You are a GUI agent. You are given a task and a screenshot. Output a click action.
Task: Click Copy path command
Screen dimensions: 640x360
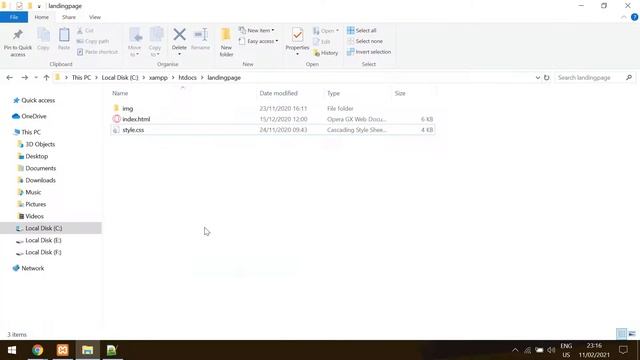tap(93, 41)
